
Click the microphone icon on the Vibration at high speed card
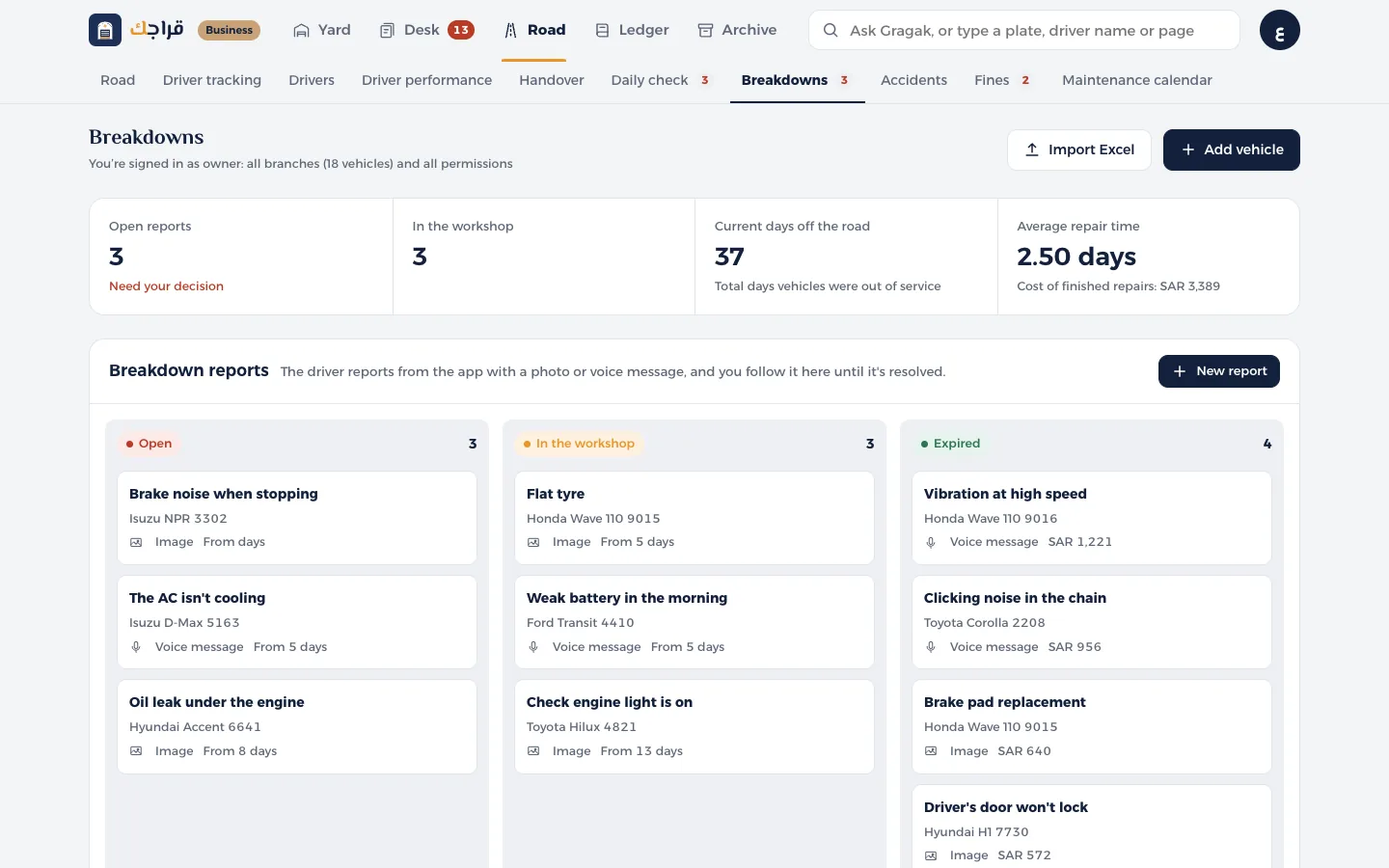[x=931, y=542]
